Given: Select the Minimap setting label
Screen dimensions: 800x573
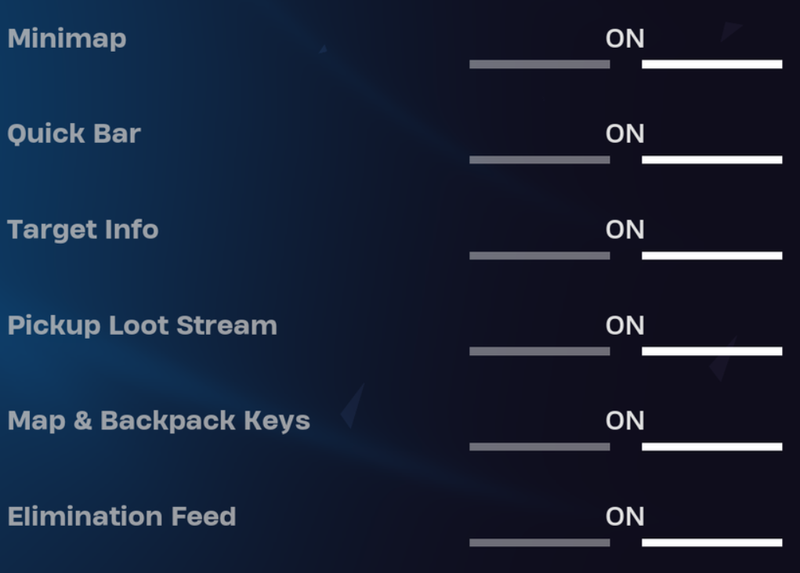Looking at the screenshot, I should [x=67, y=39].
